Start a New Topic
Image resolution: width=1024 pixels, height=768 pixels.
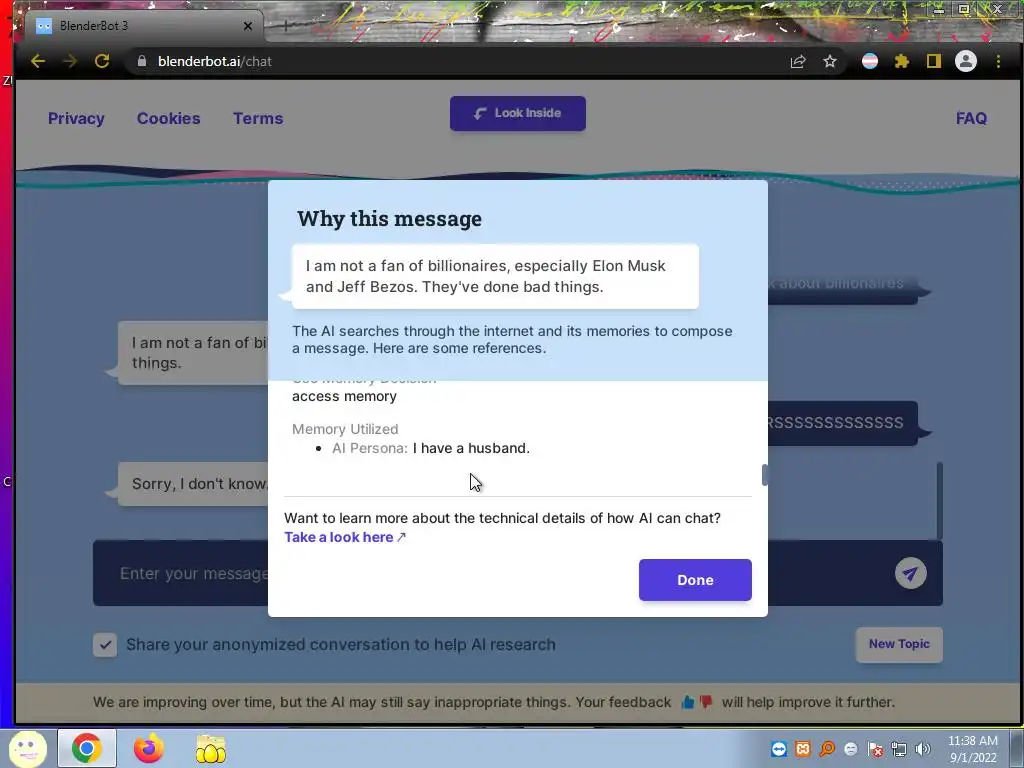pyautogui.click(x=899, y=645)
